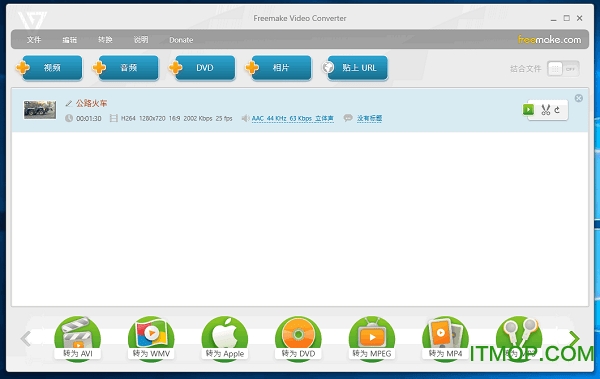This screenshot has height=379, width=600.
Task: Select the 公路火车 title text
Action: tap(91, 103)
